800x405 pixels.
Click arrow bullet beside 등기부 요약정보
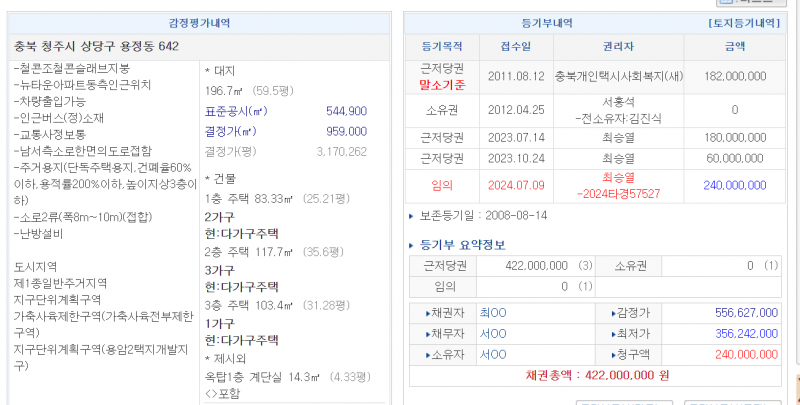click(412, 245)
